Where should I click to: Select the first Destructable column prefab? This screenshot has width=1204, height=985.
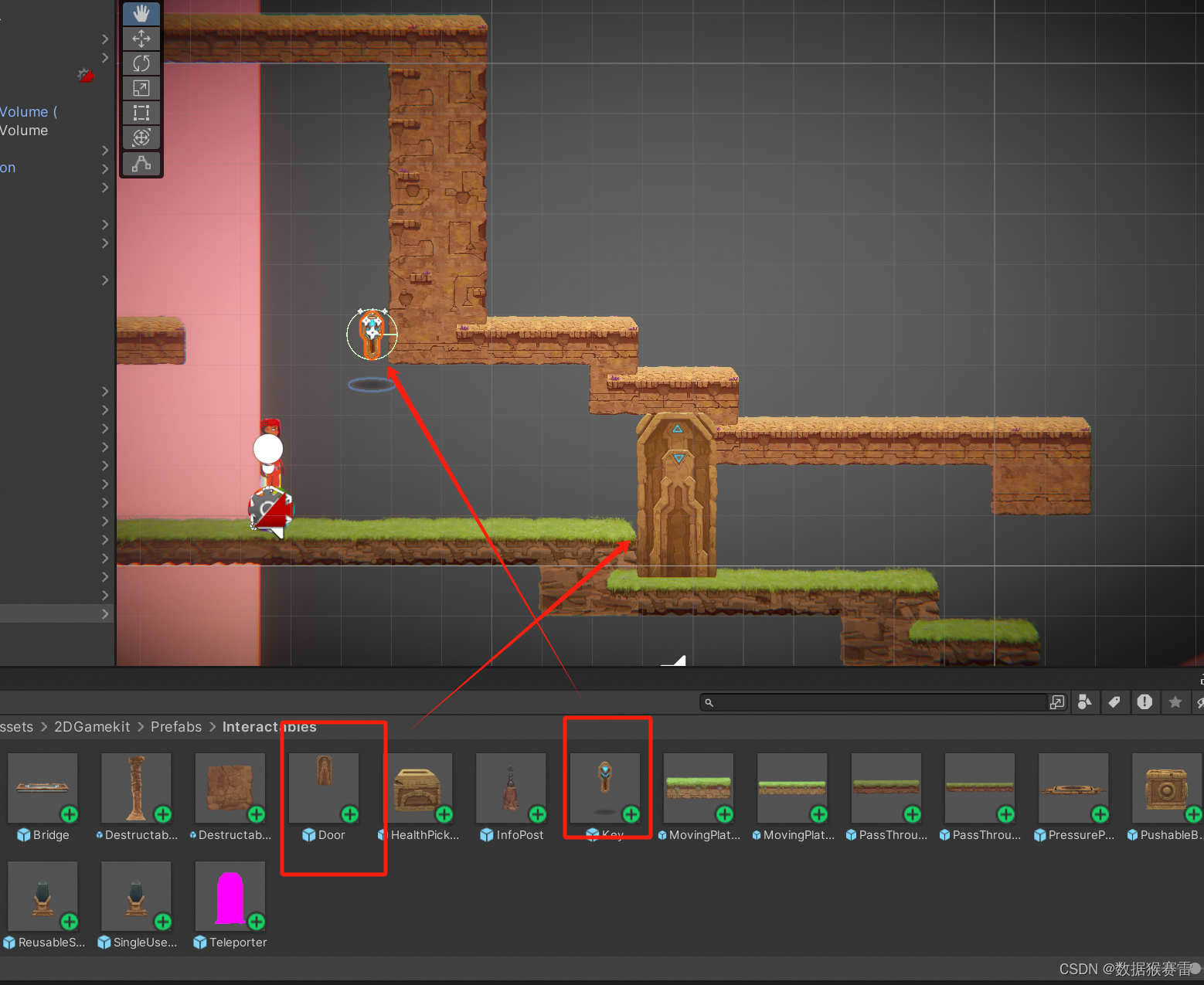pos(137,788)
